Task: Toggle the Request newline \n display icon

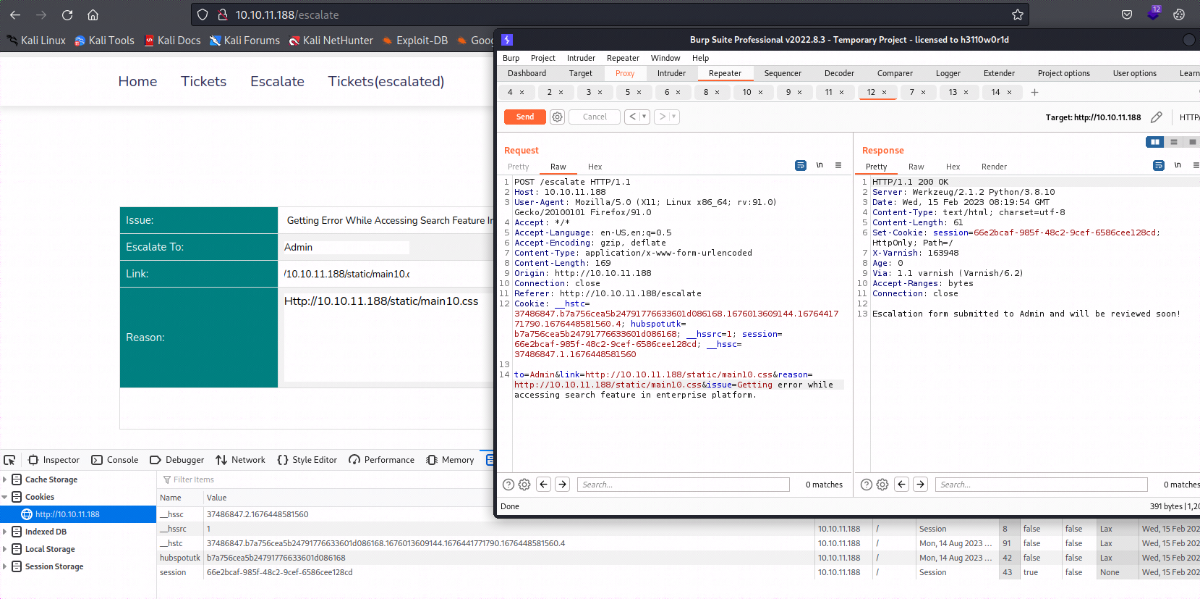Action: tap(819, 166)
